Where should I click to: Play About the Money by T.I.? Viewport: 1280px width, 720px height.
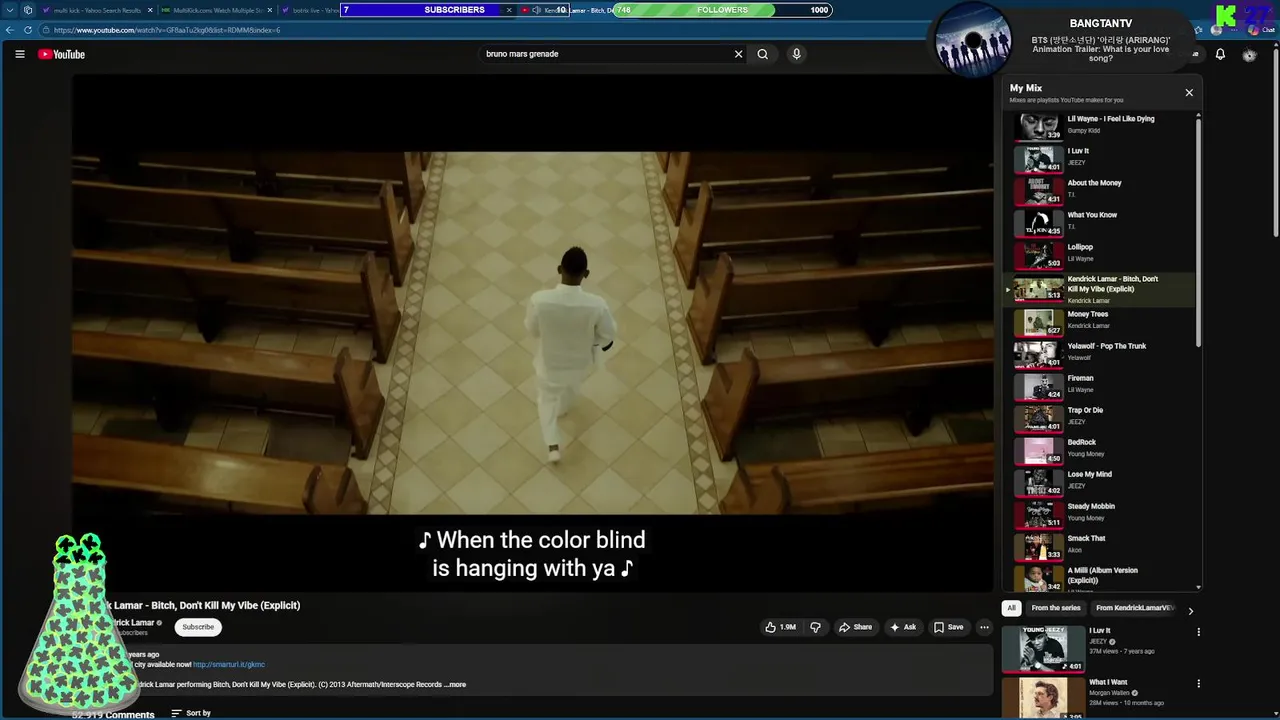(x=1105, y=189)
